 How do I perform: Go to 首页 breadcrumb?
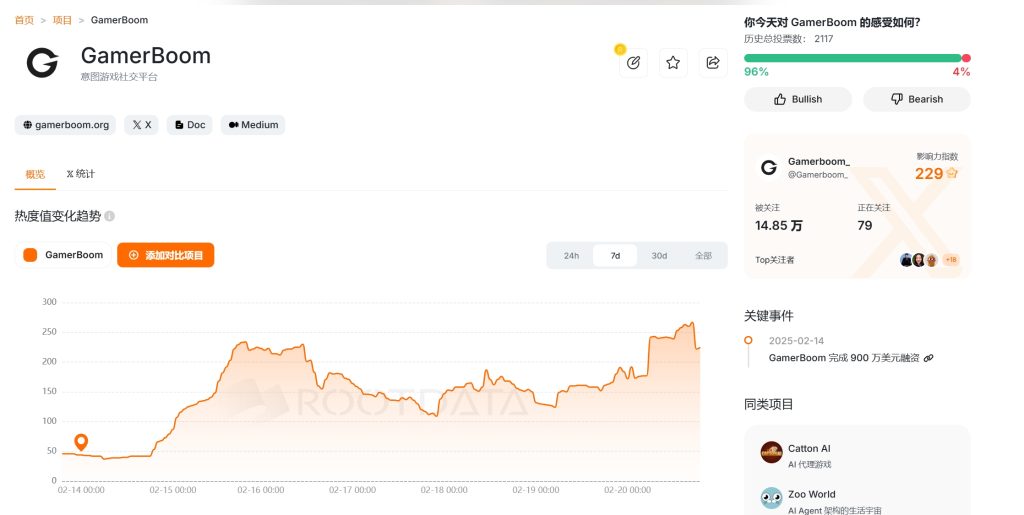tap(24, 20)
